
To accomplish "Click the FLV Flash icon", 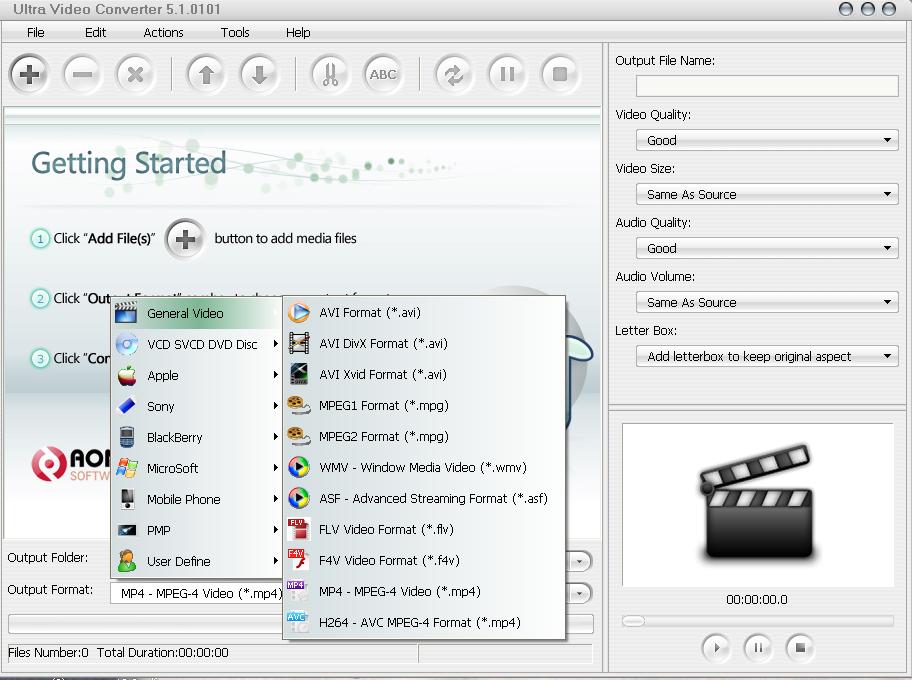I will point(299,529).
